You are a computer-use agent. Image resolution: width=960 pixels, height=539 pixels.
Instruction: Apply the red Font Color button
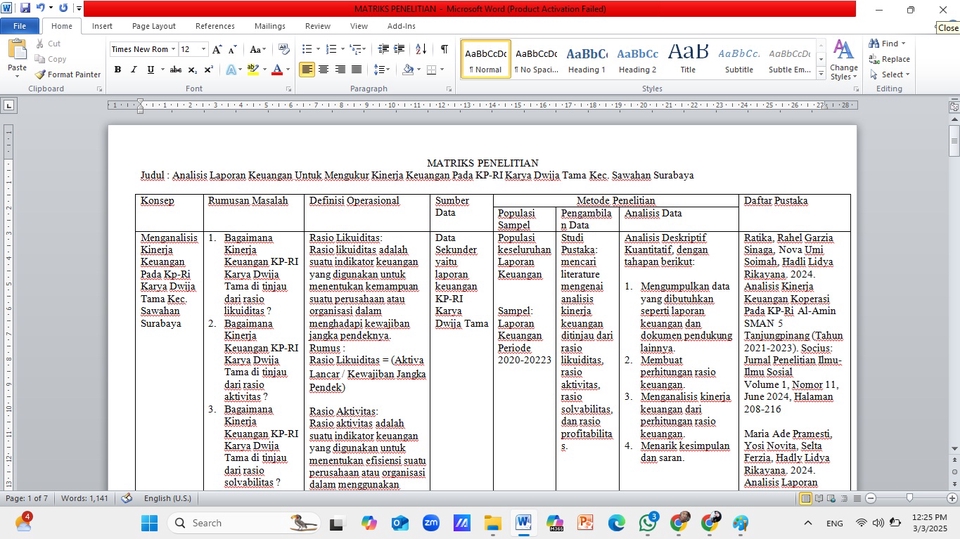[x=277, y=70]
